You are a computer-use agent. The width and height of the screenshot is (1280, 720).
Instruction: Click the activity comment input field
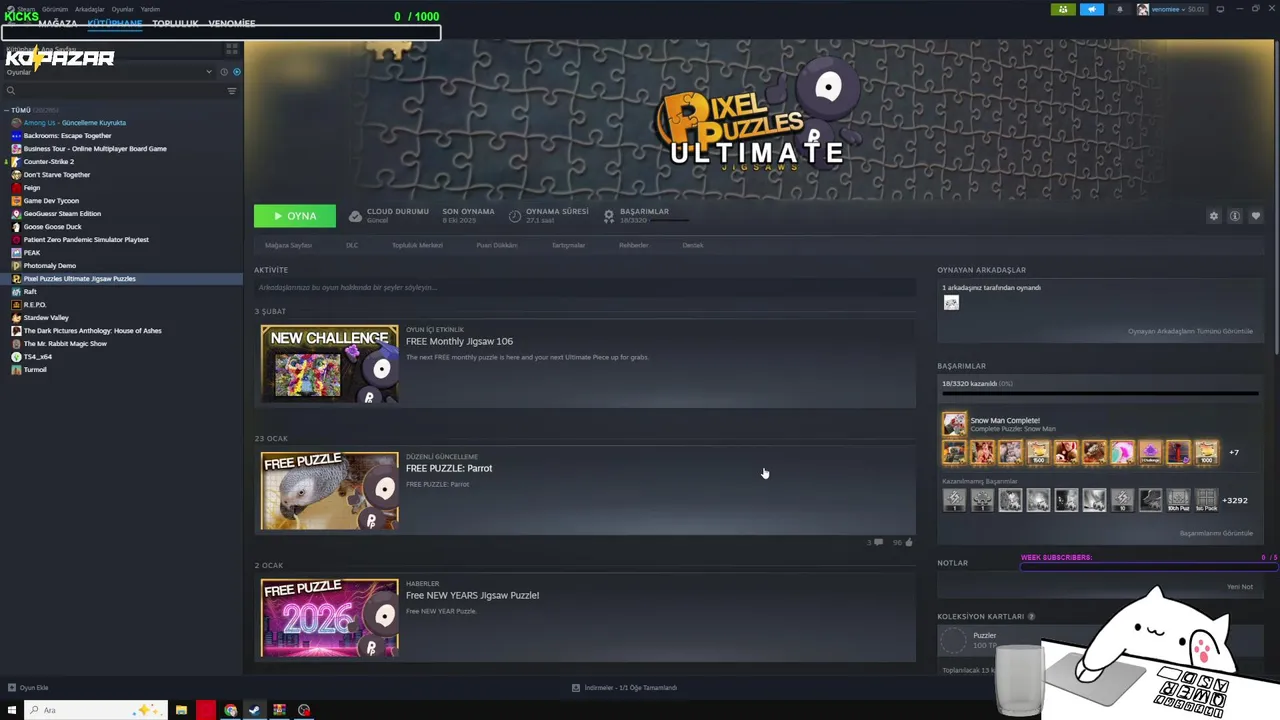[585, 288]
